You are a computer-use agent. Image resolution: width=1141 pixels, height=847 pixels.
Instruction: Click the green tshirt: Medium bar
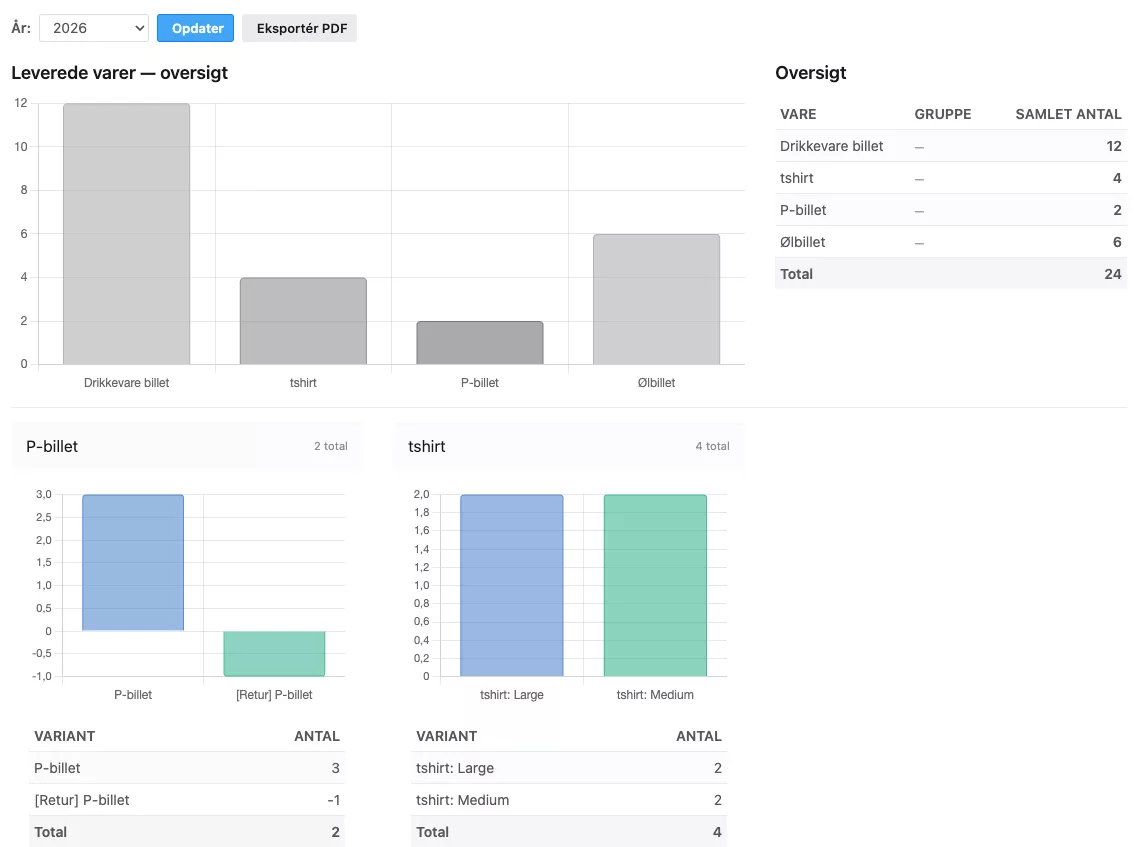click(655, 586)
